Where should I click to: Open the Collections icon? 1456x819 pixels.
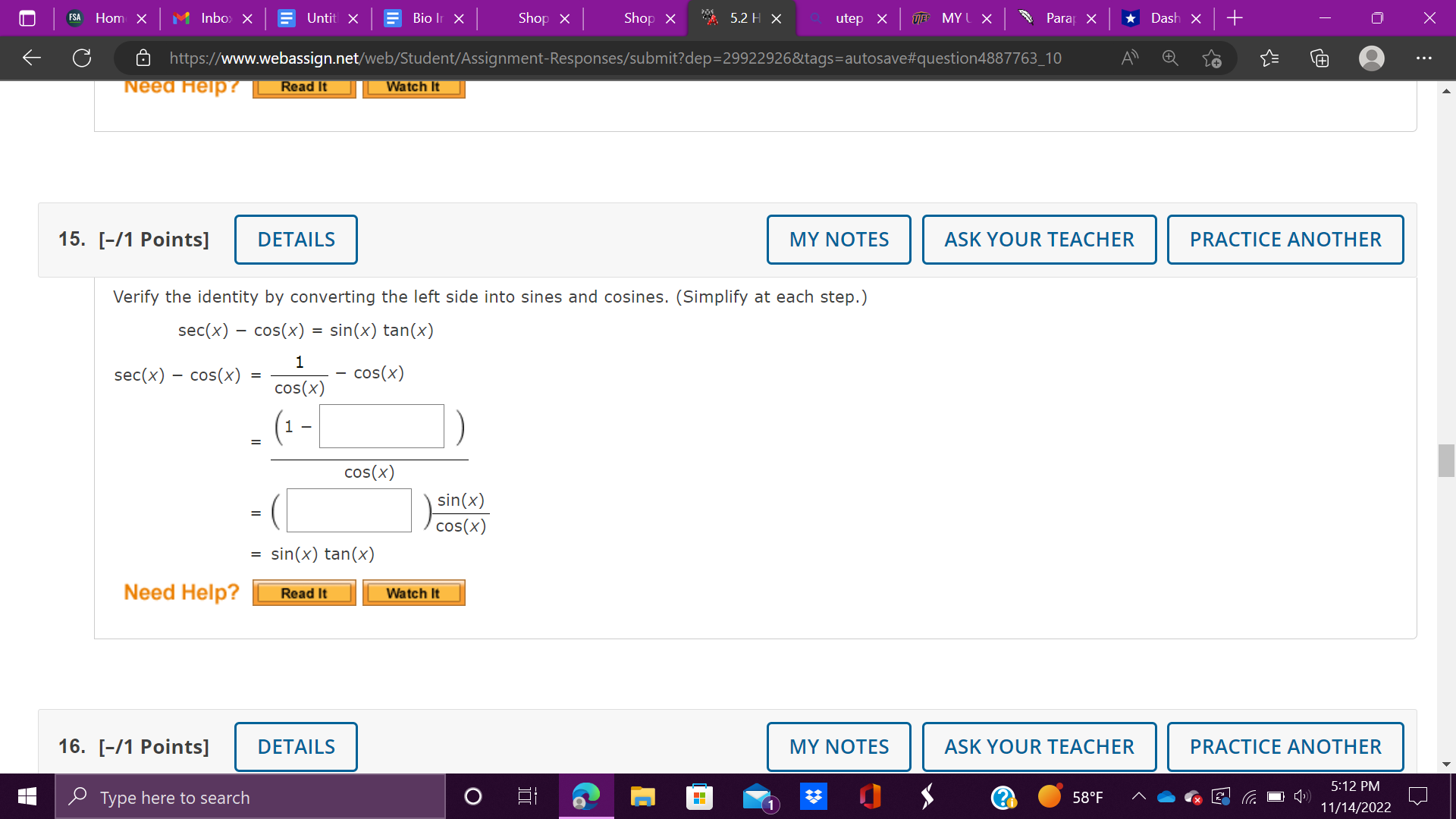pos(1319,58)
